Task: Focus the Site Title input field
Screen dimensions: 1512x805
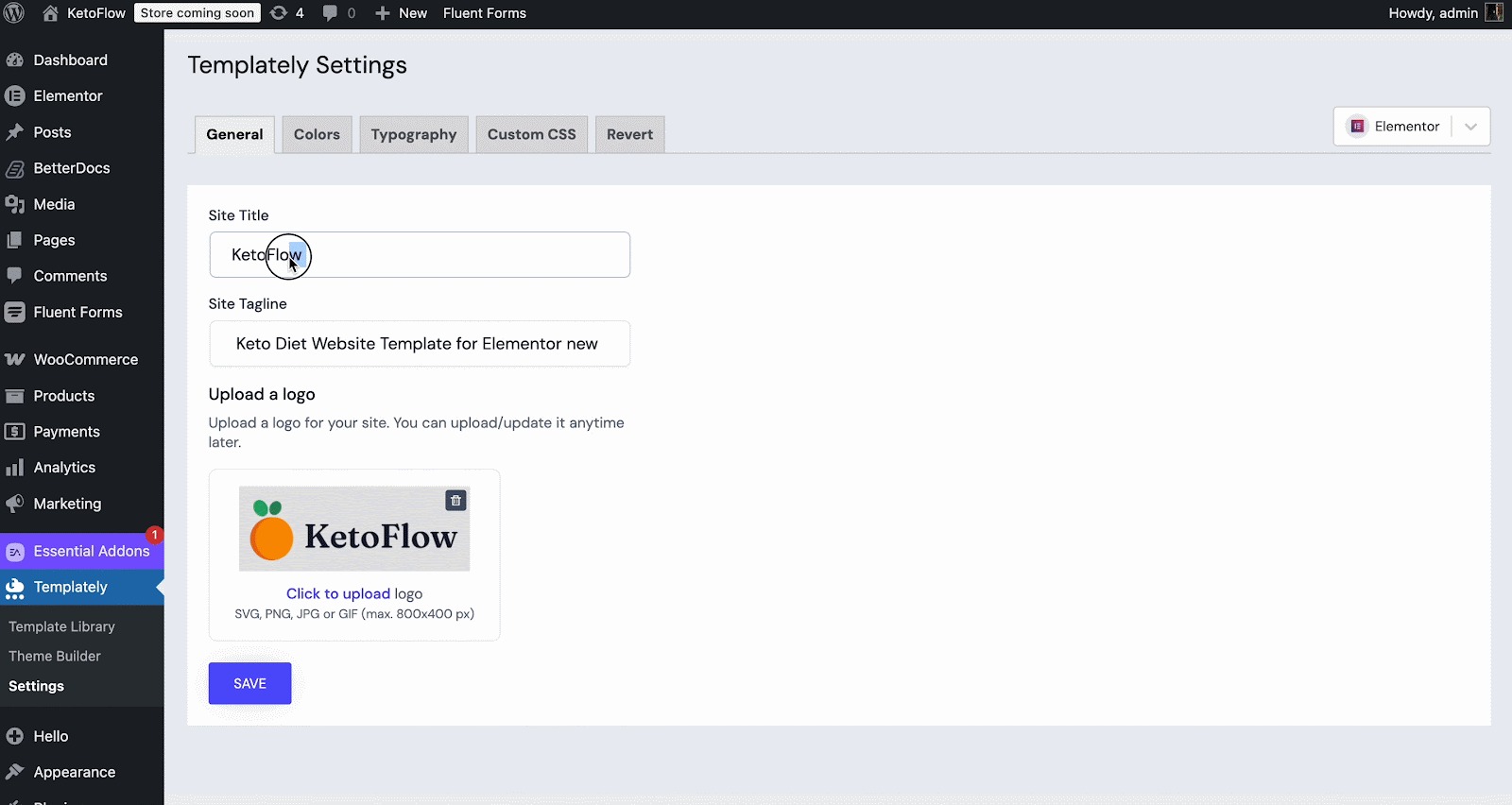Action: [420, 254]
